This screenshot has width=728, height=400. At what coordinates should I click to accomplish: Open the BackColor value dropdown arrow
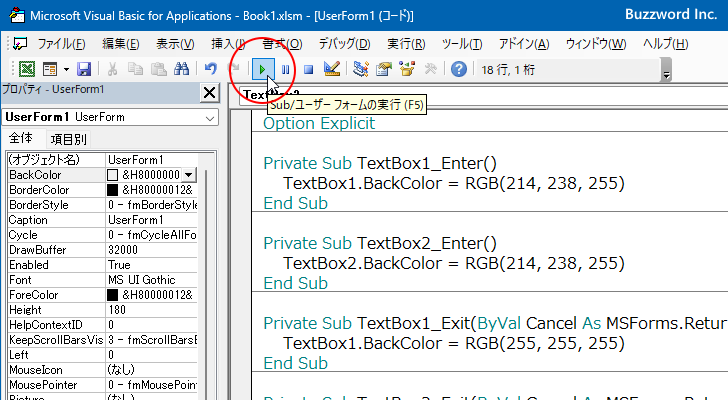pos(188,175)
